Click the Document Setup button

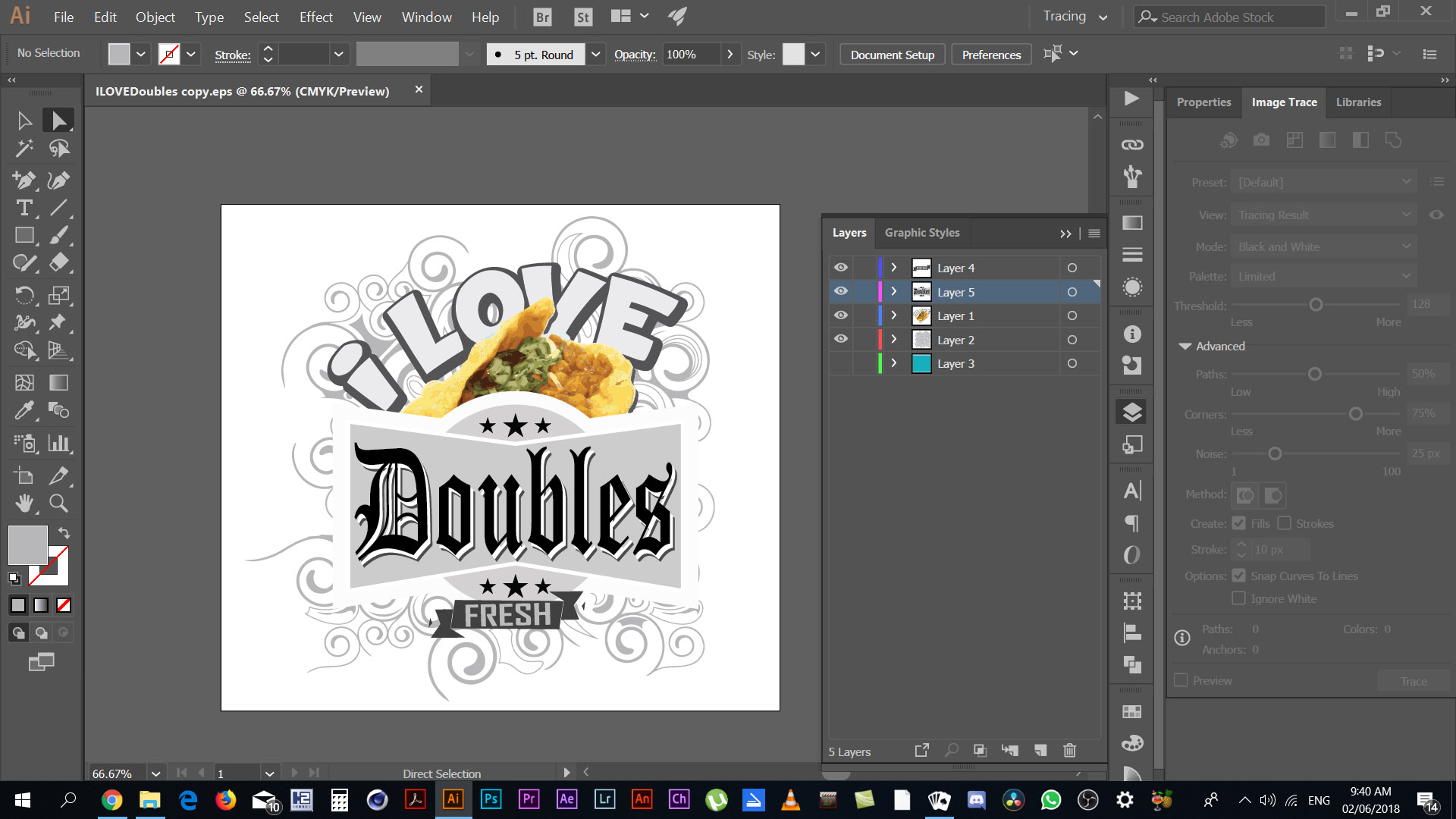click(892, 55)
